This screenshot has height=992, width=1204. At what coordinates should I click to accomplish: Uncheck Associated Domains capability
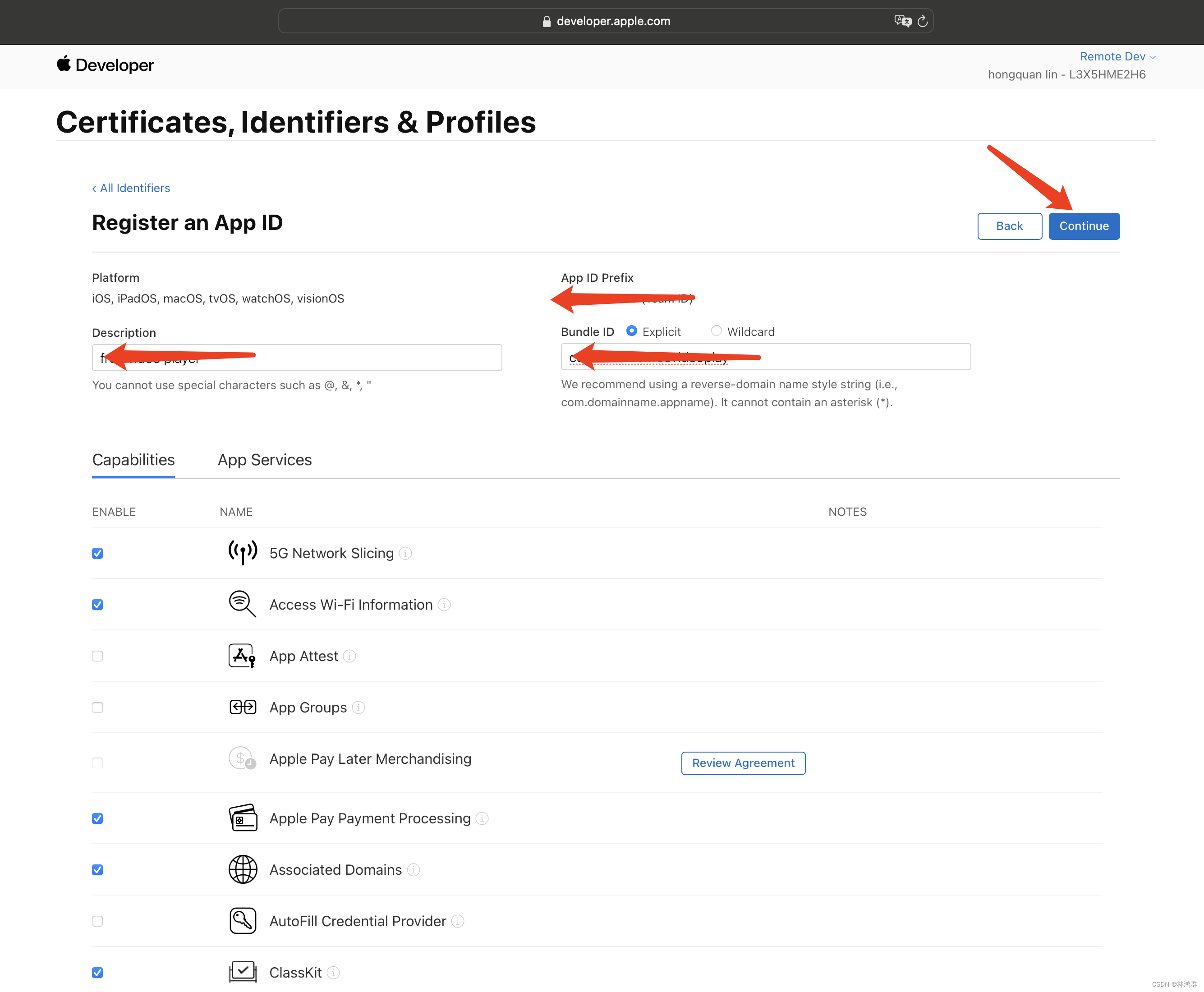[98, 870]
